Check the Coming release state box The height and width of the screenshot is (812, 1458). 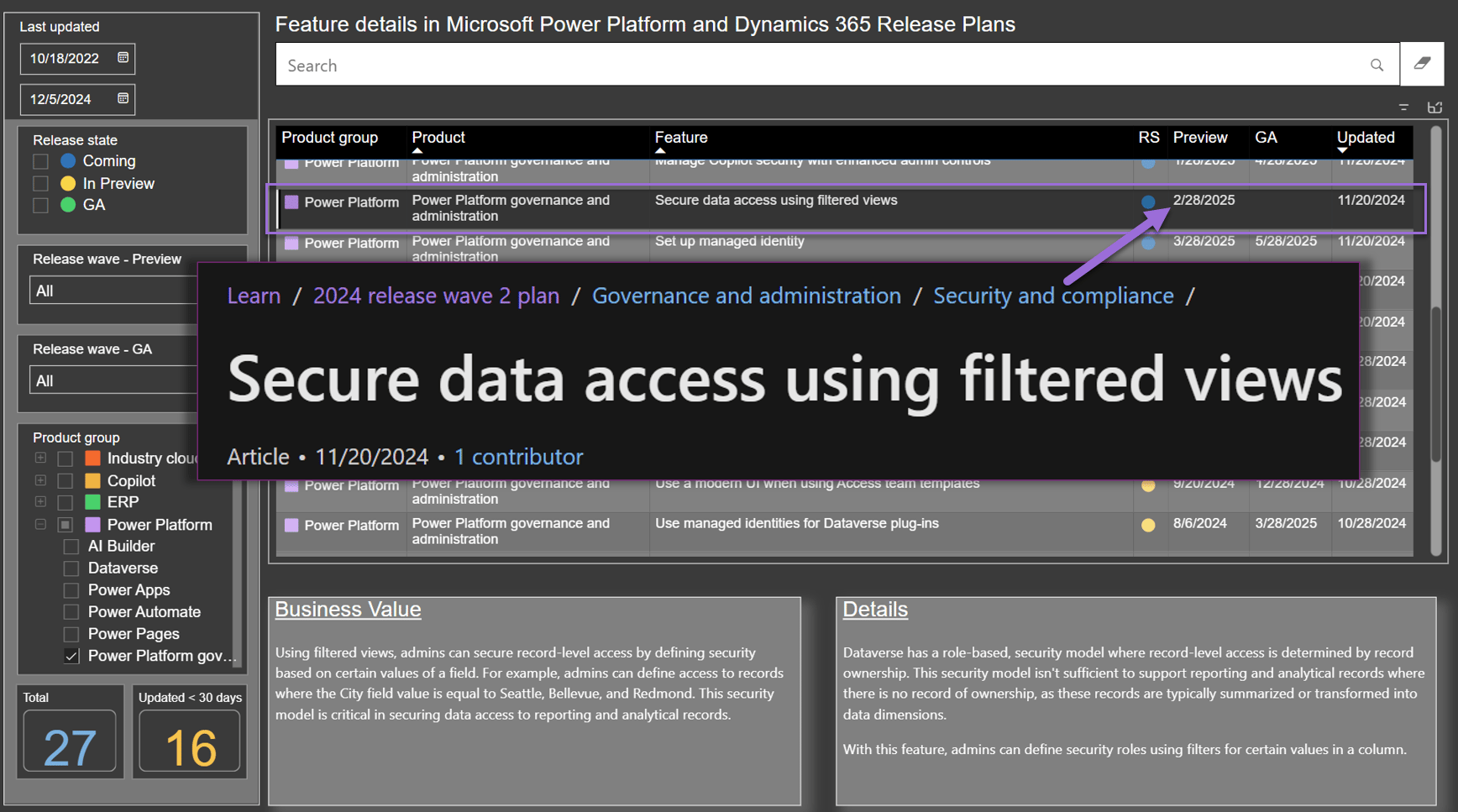click(x=40, y=161)
